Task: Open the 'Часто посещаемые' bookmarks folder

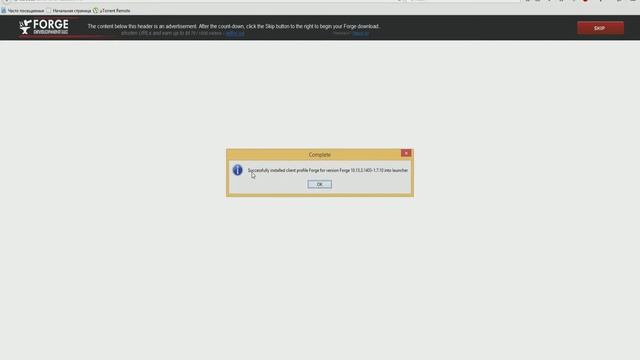Action: point(22,11)
